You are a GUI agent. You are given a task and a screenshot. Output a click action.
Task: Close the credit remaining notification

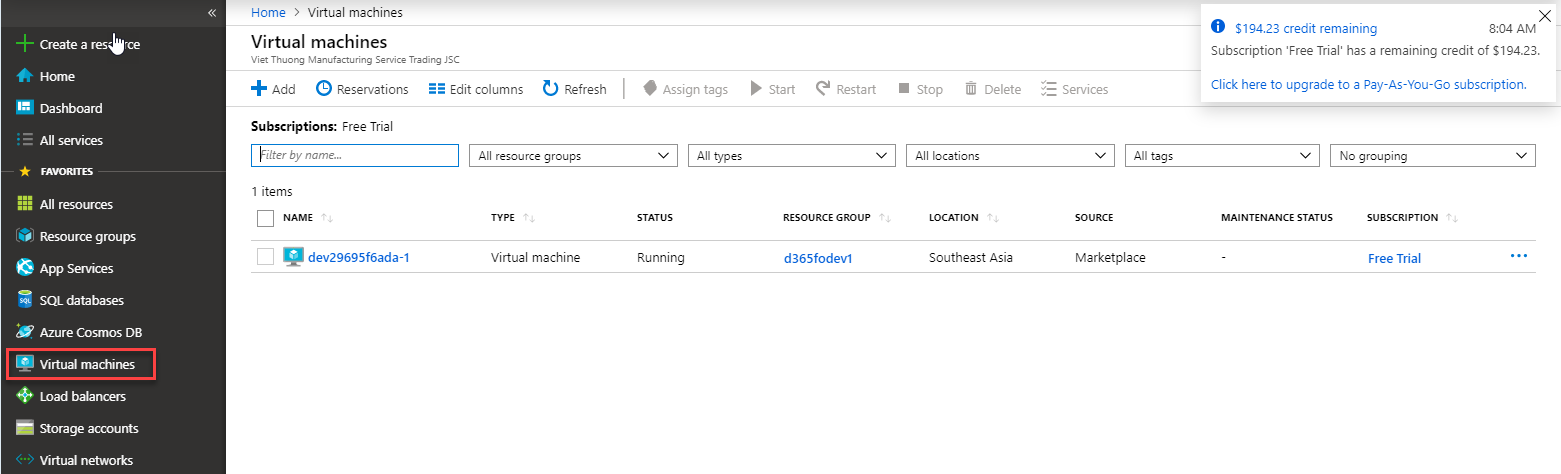1545,15
